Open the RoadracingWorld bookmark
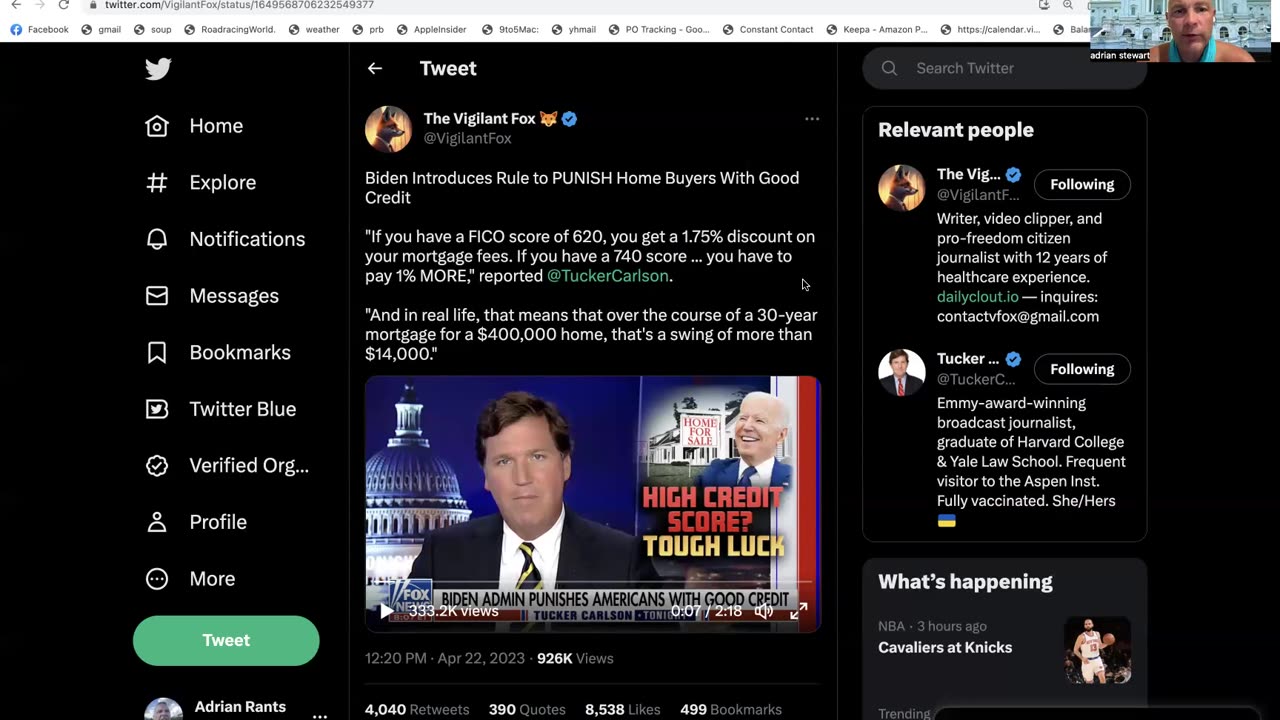 pos(229,30)
